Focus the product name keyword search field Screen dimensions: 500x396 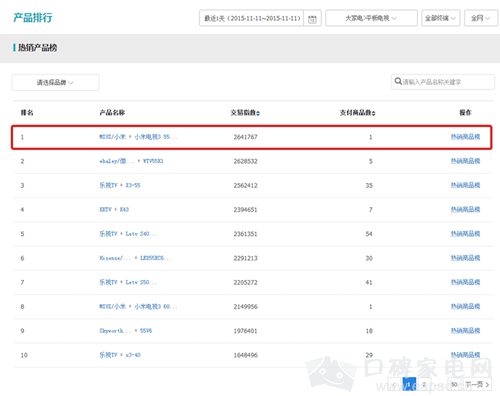point(443,82)
